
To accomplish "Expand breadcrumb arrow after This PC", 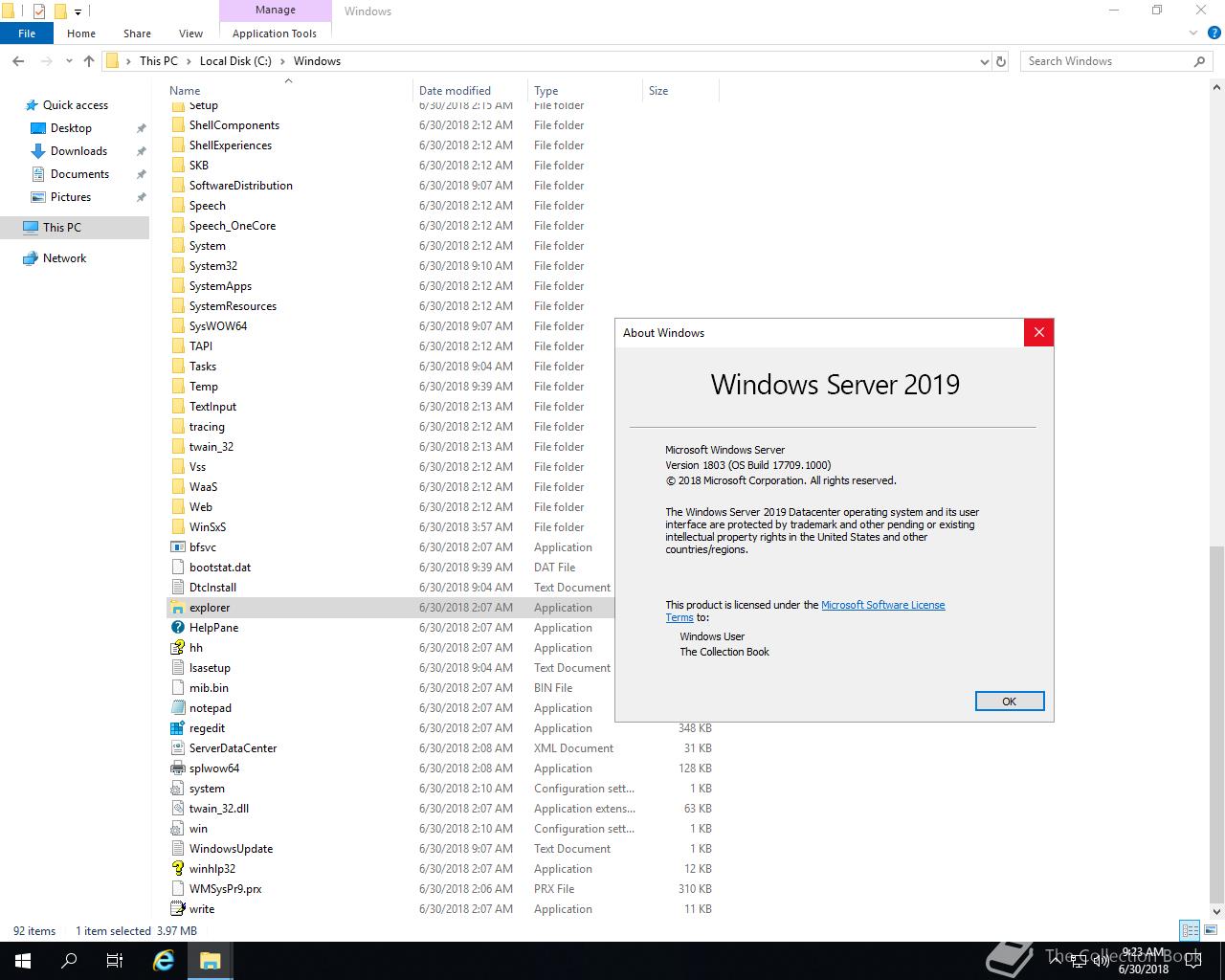I will pos(189,61).
